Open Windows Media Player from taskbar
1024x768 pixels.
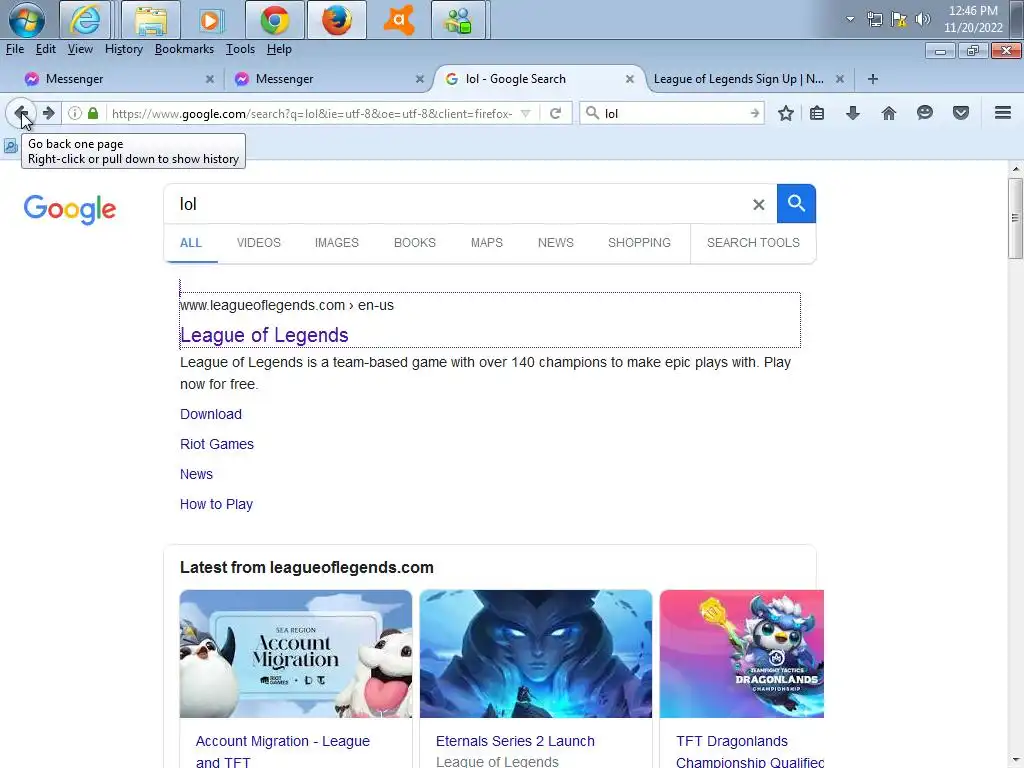click(x=210, y=20)
